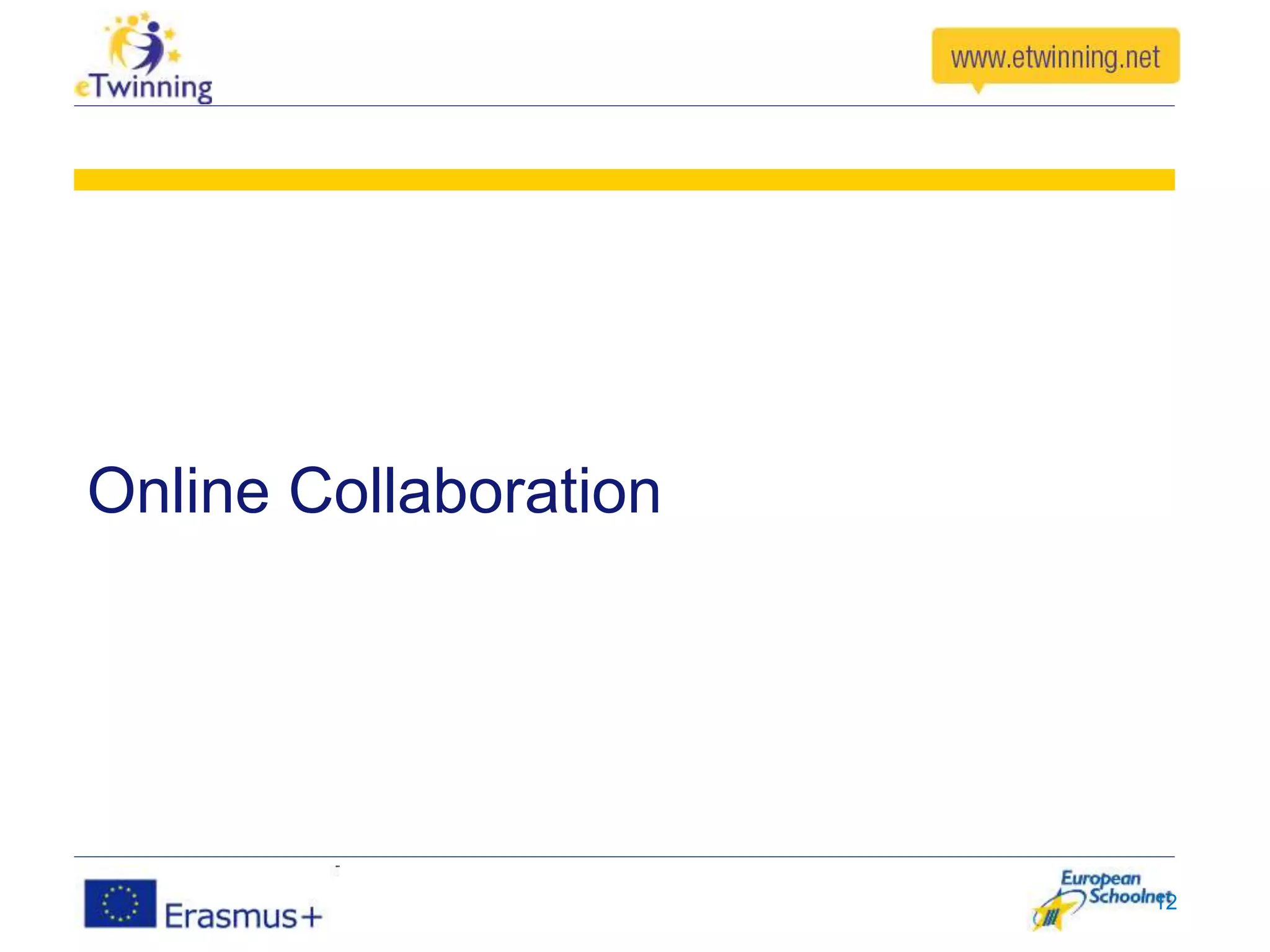Select slide number 12
This screenshot has height=952, width=1270.
(1167, 903)
